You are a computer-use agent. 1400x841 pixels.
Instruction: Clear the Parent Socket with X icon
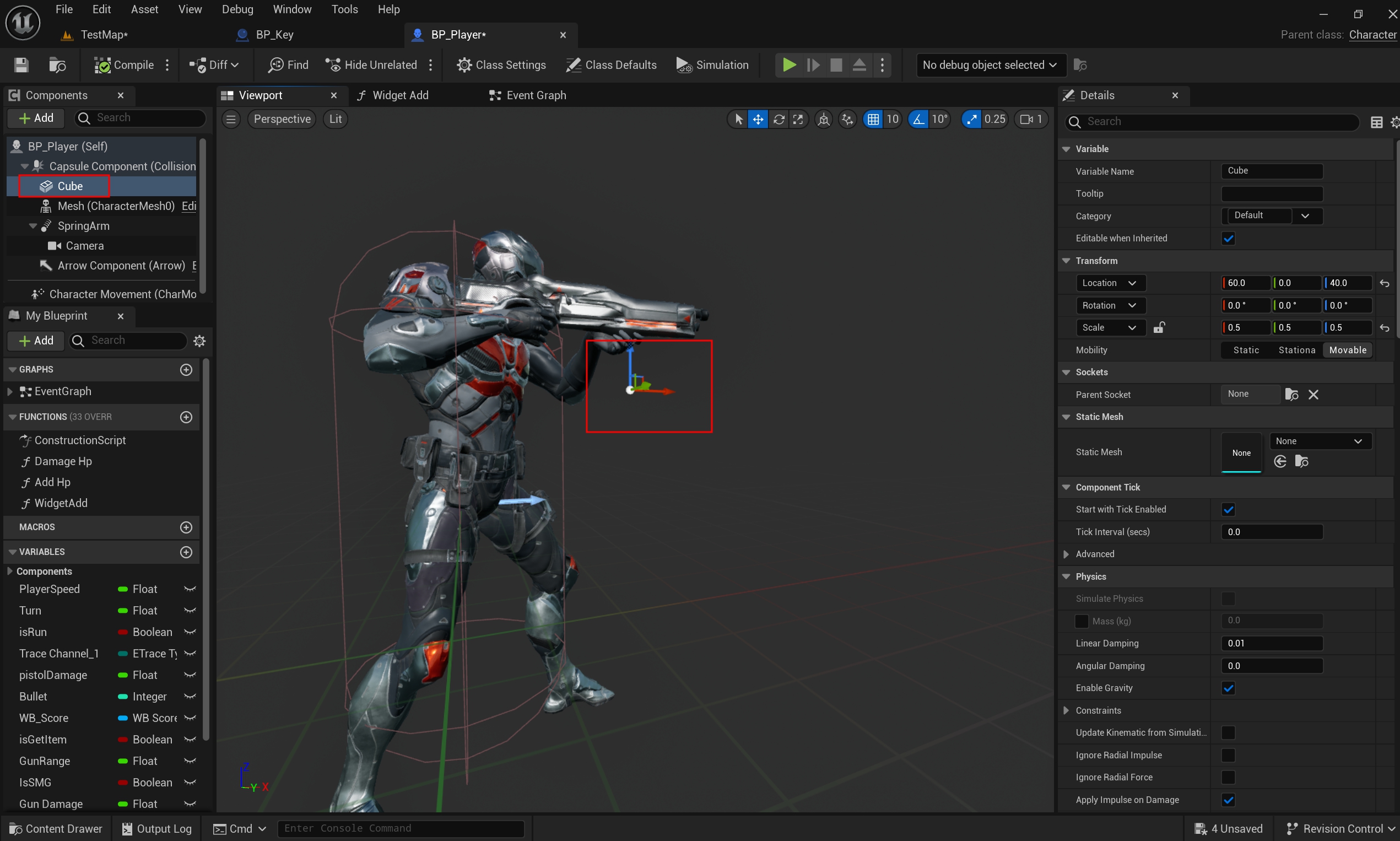pos(1313,395)
